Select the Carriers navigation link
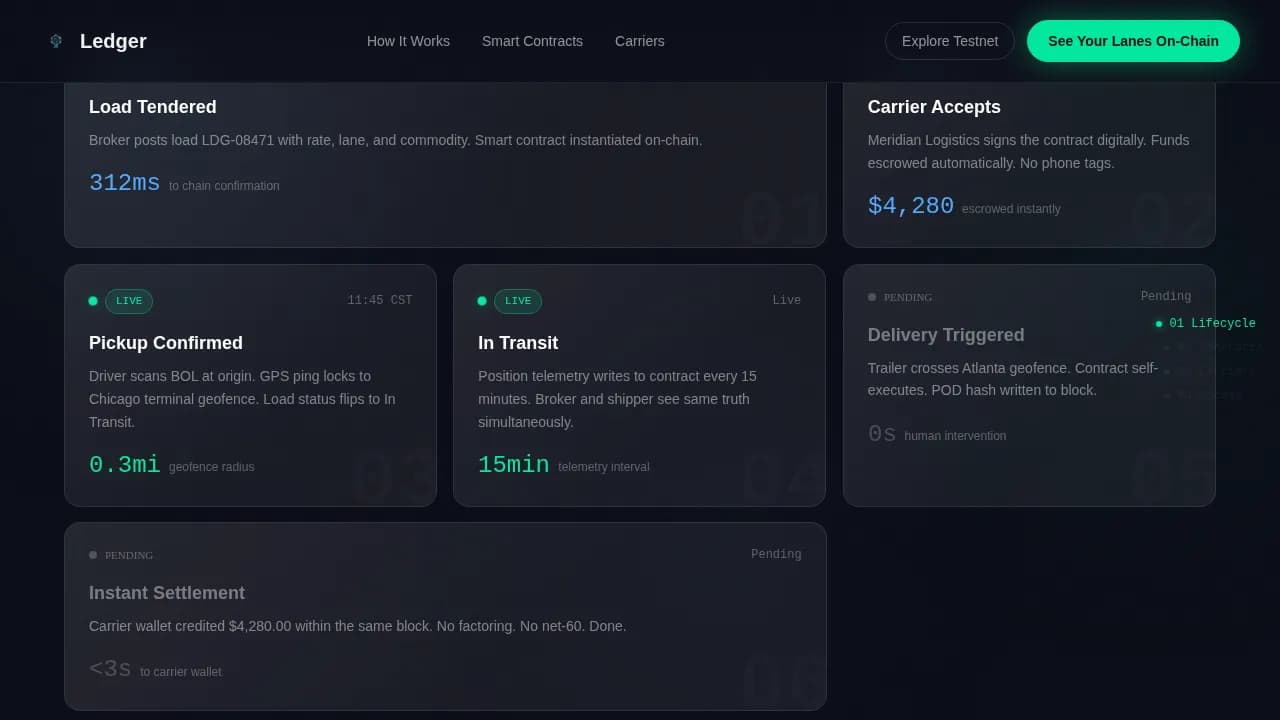1280x720 pixels. [639, 41]
